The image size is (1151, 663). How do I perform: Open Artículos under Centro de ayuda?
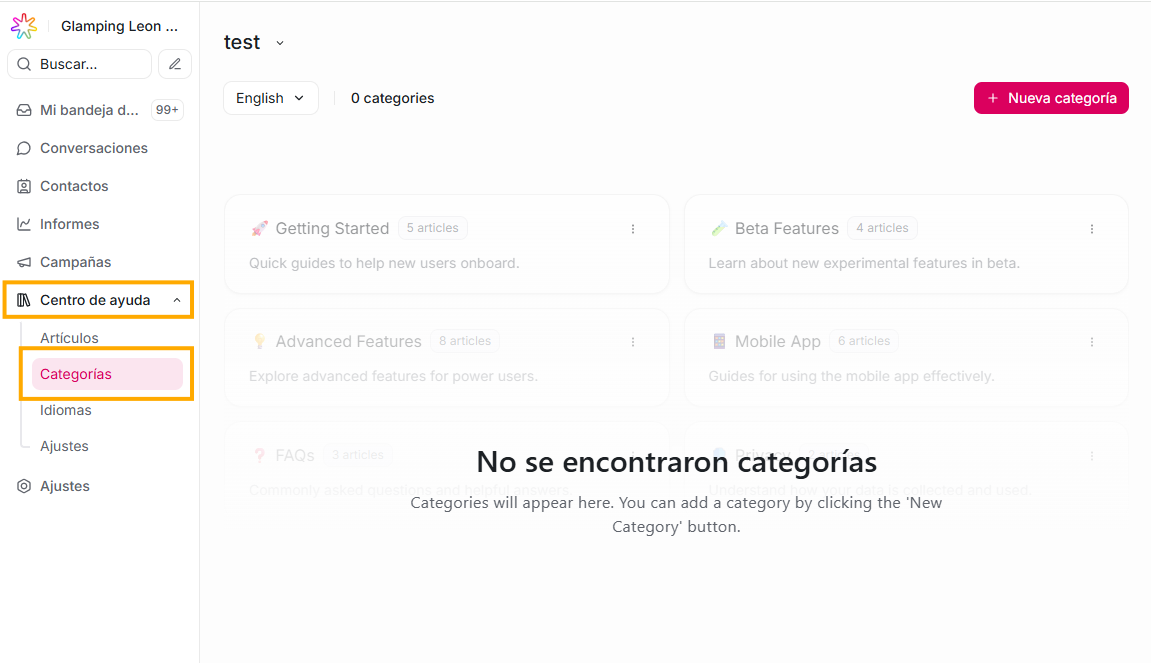coord(69,338)
